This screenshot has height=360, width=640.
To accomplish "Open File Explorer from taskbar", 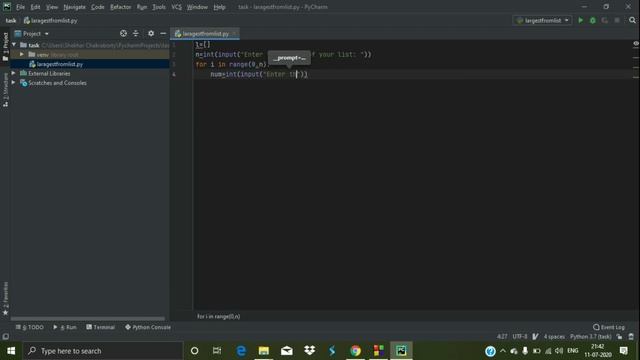I will click(x=264, y=351).
